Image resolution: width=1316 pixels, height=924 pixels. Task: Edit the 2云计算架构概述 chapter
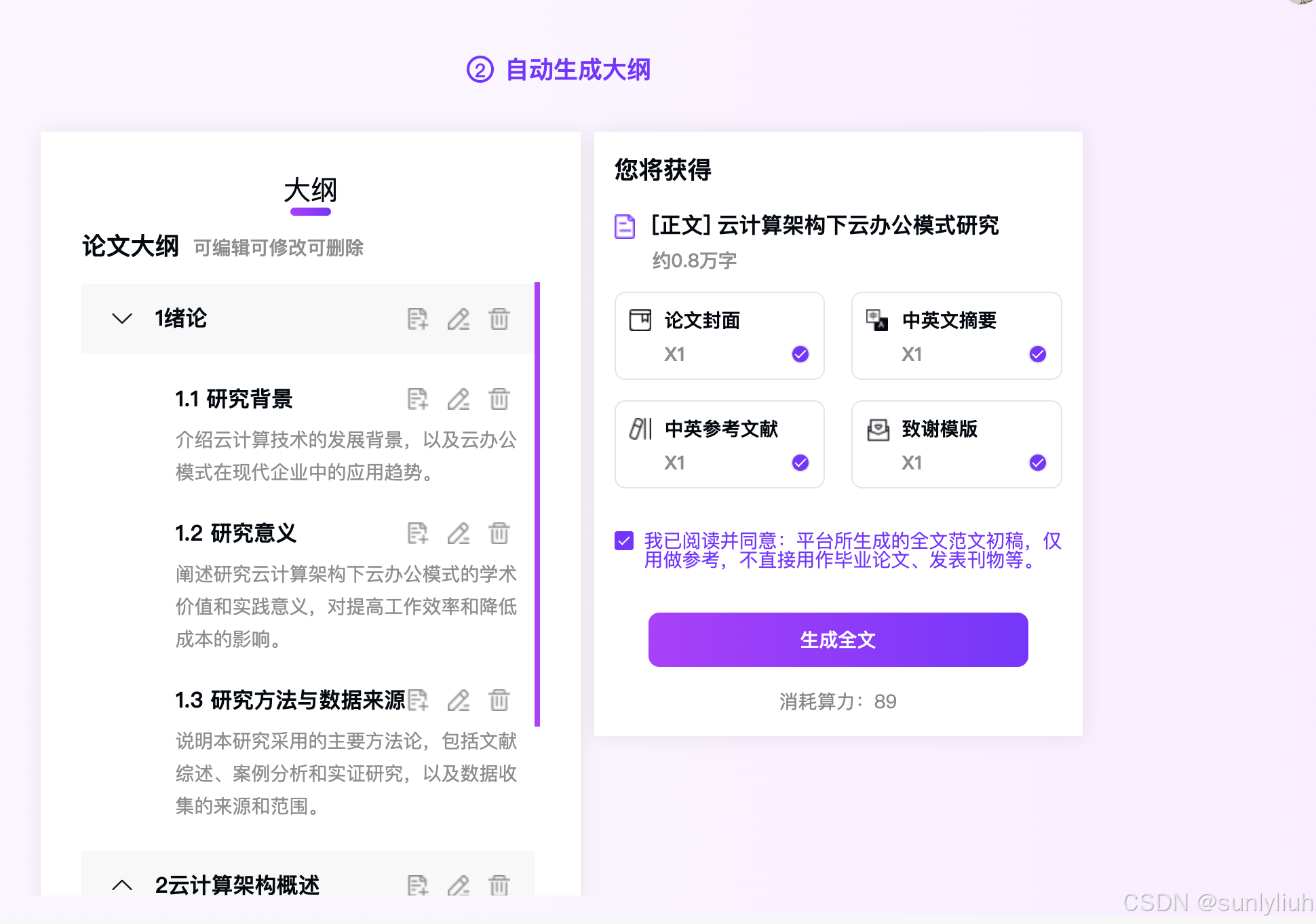[x=459, y=885]
